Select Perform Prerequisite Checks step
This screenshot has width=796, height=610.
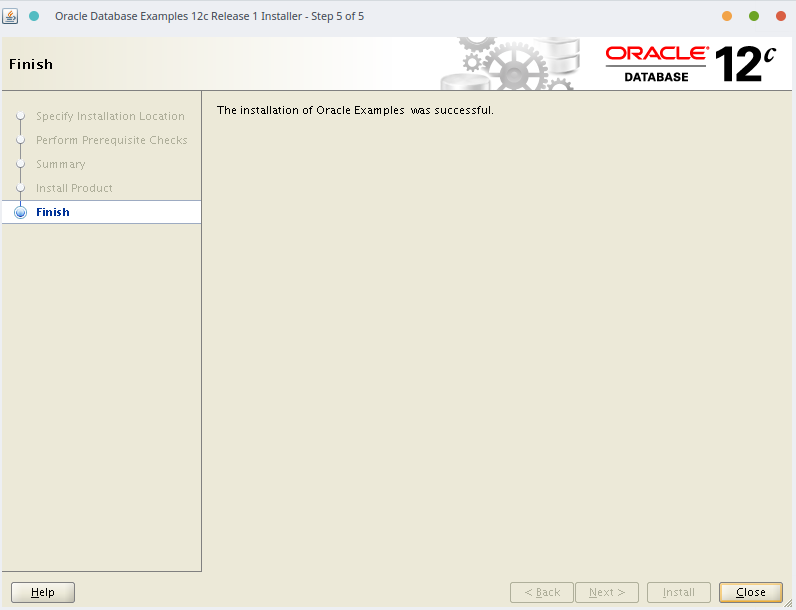(x=112, y=140)
